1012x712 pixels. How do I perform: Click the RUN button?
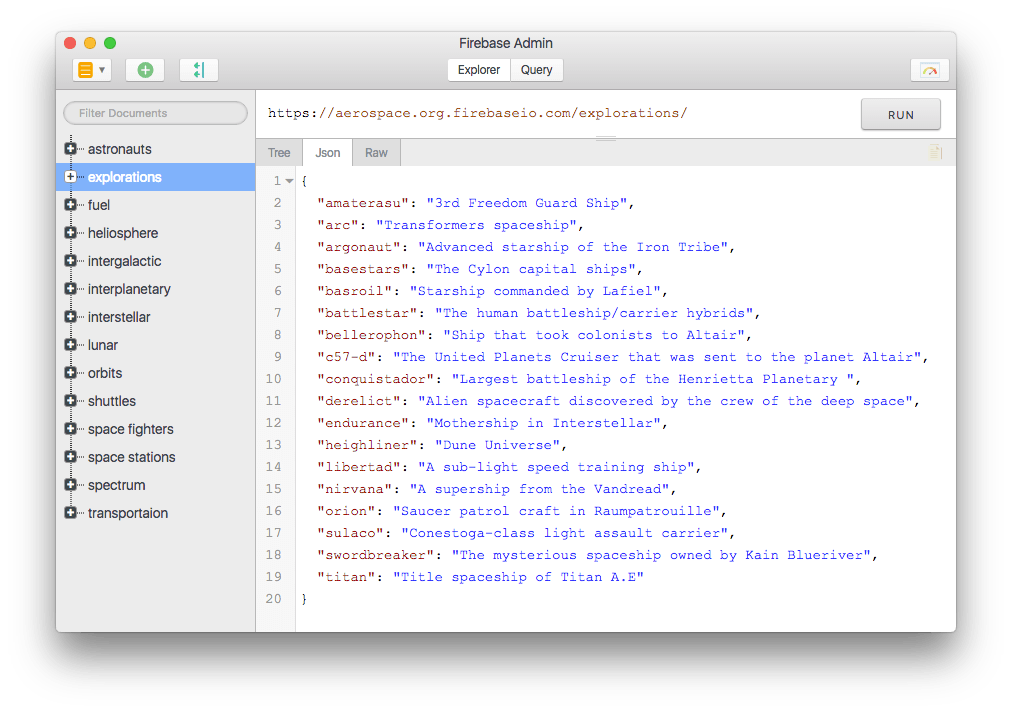(899, 114)
